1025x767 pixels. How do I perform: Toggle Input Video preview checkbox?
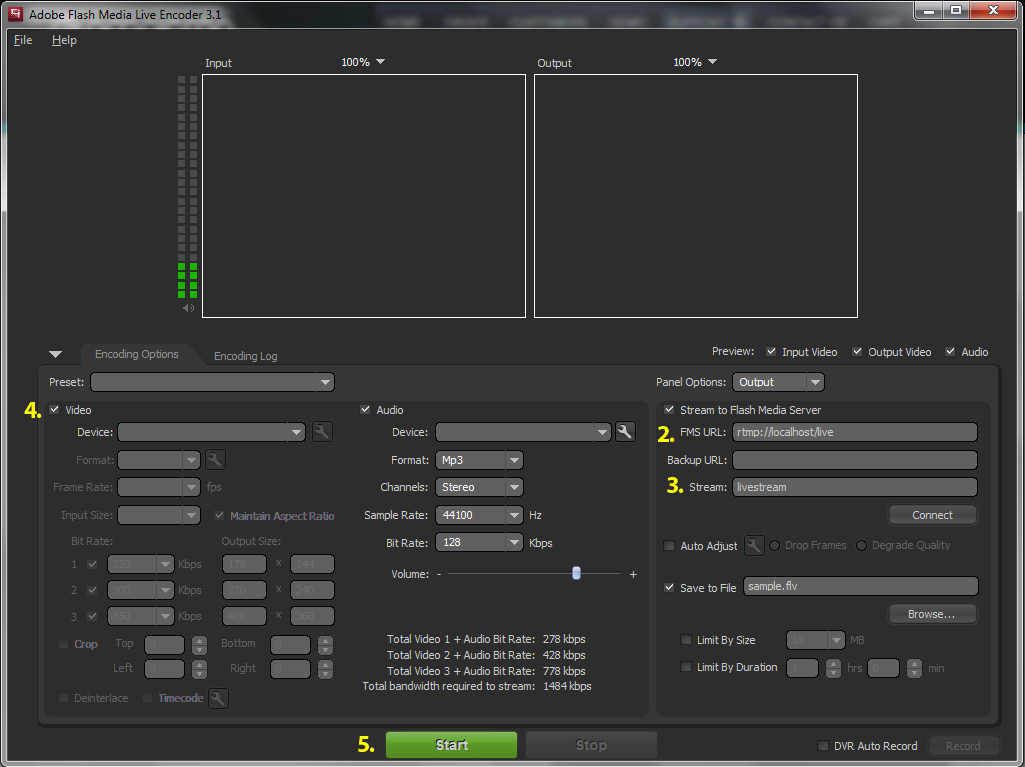(771, 352)
